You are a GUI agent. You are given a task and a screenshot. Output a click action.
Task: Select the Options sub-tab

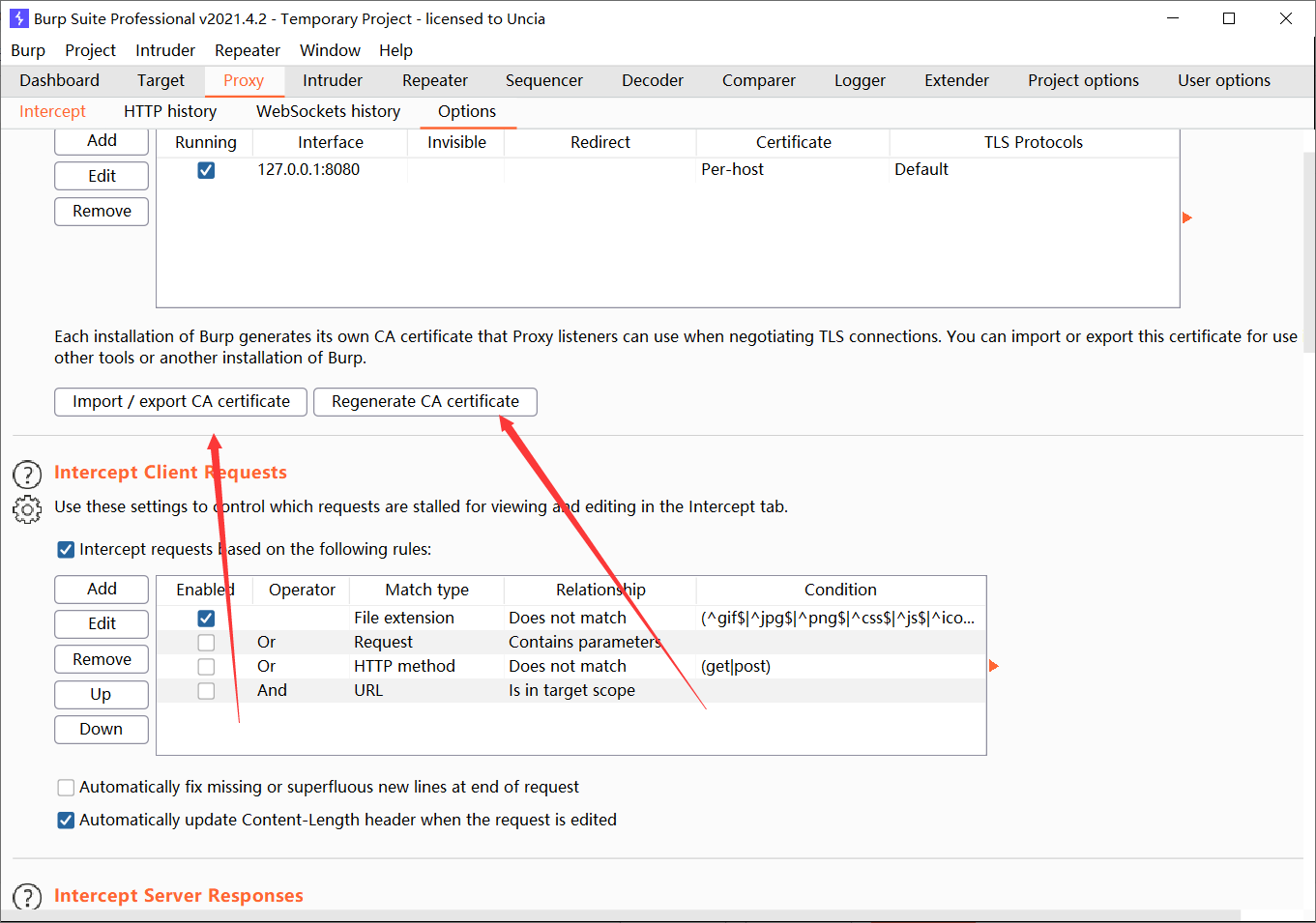[x=467, y=111]
